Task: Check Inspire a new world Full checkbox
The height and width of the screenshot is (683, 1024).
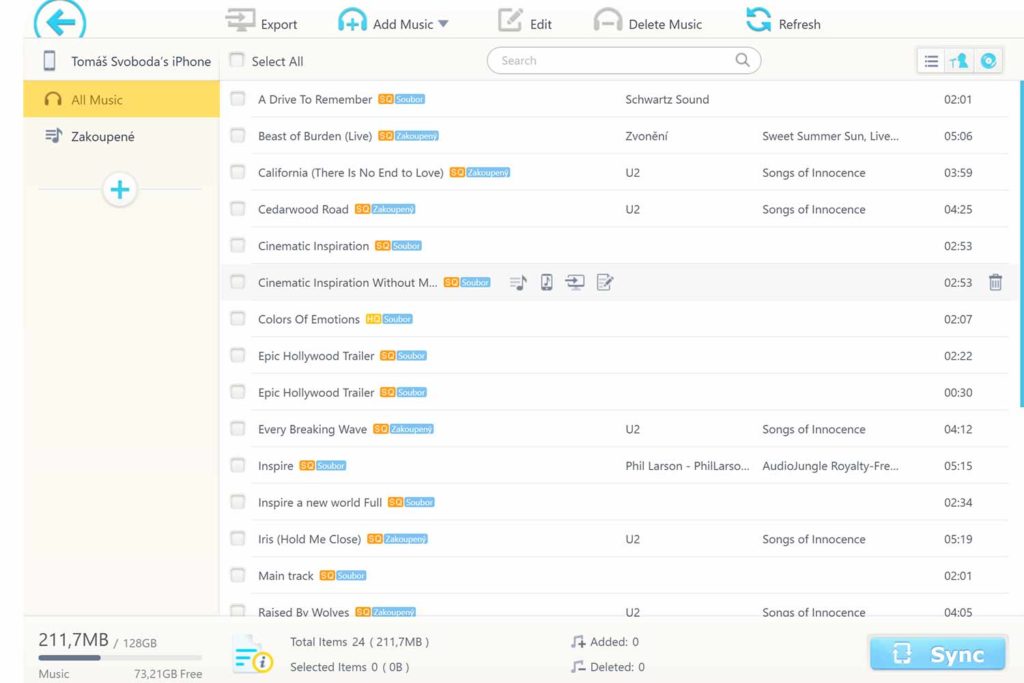Action: coord(238,501)
